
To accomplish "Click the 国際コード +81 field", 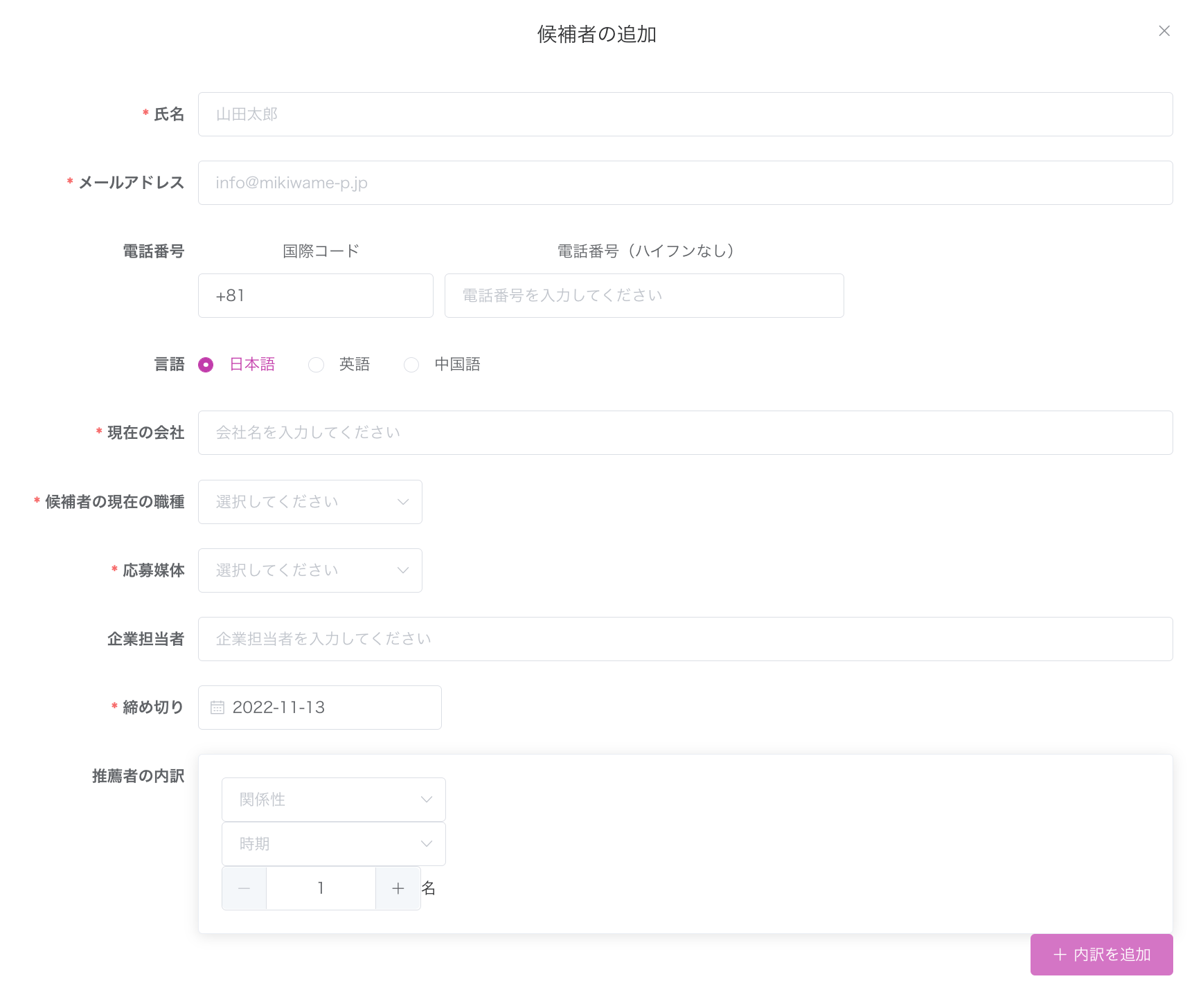I will click(x=315, y=296).
